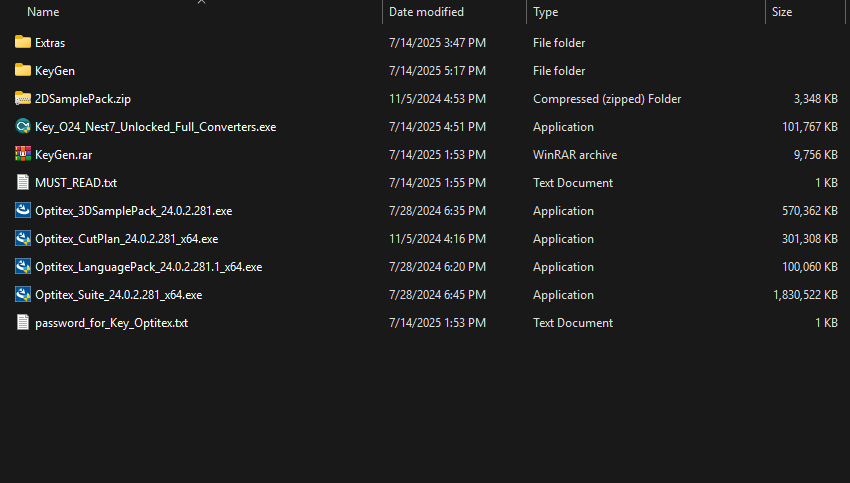Click the KeyGen folder icon
The image size is (850, 483).
tap(23, 71)
